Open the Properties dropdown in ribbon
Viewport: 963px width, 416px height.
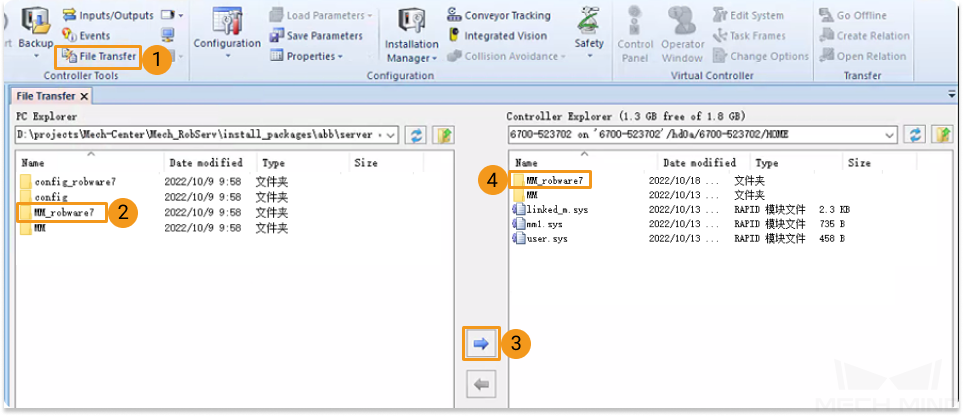point(306,56)
